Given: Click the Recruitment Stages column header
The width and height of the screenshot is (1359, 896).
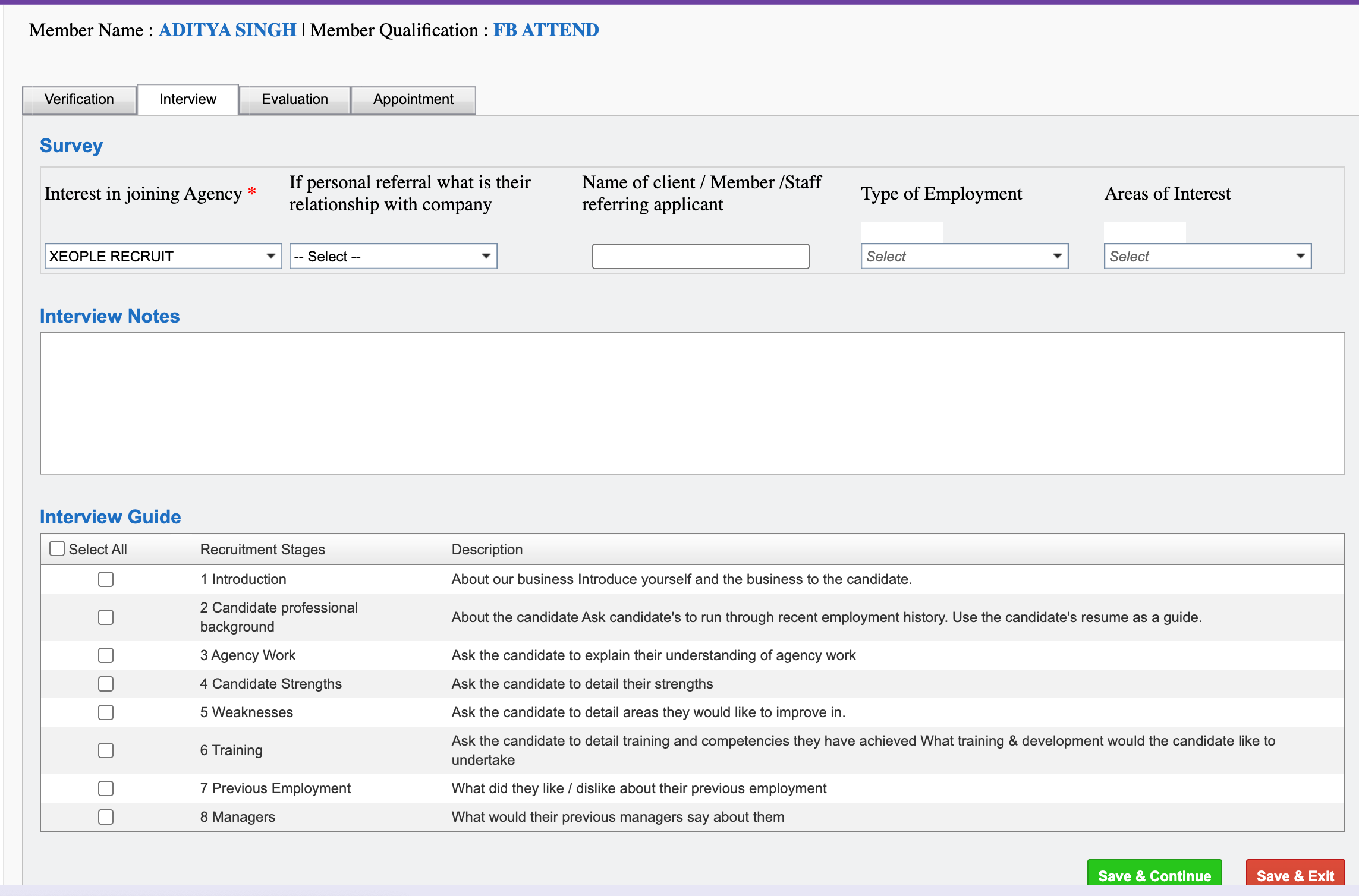Looking at the screenshot, I should [263, 550].
